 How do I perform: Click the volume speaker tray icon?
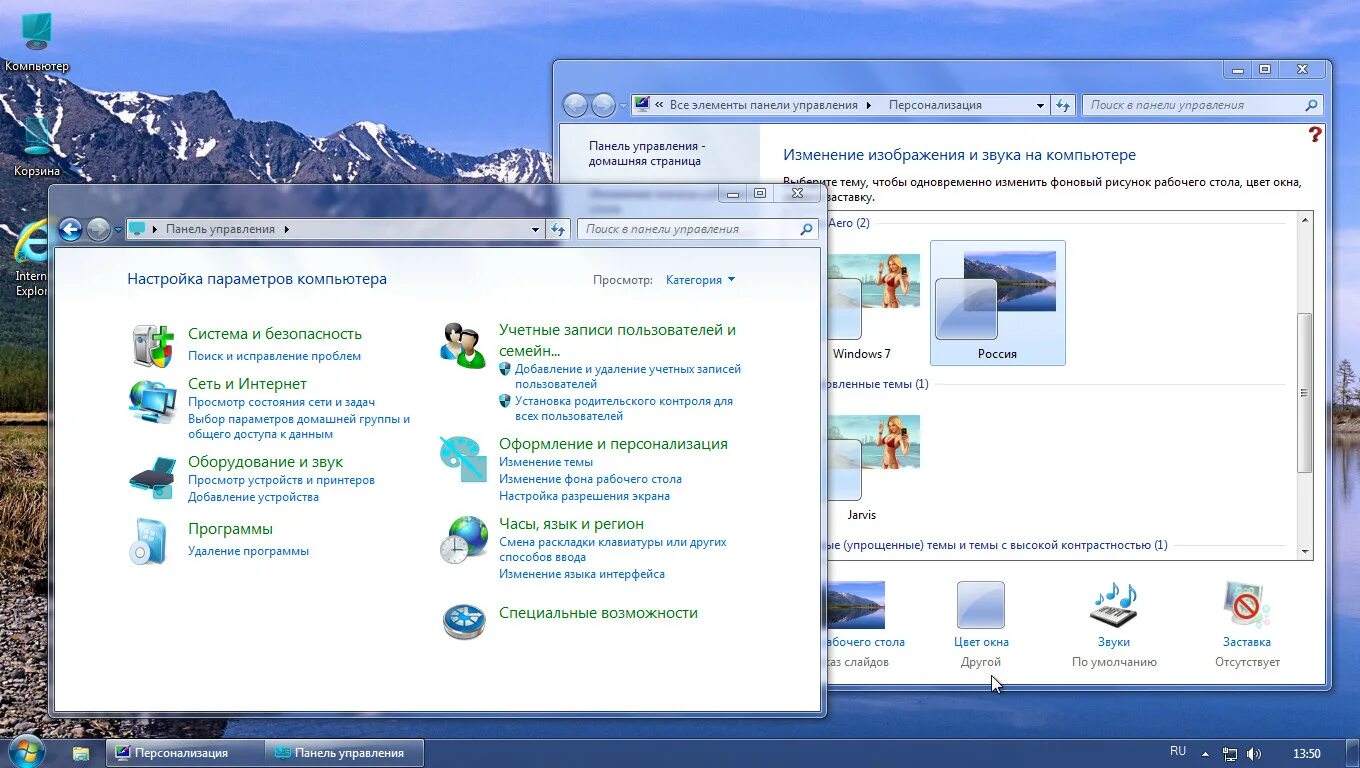tap(1253, 753)
